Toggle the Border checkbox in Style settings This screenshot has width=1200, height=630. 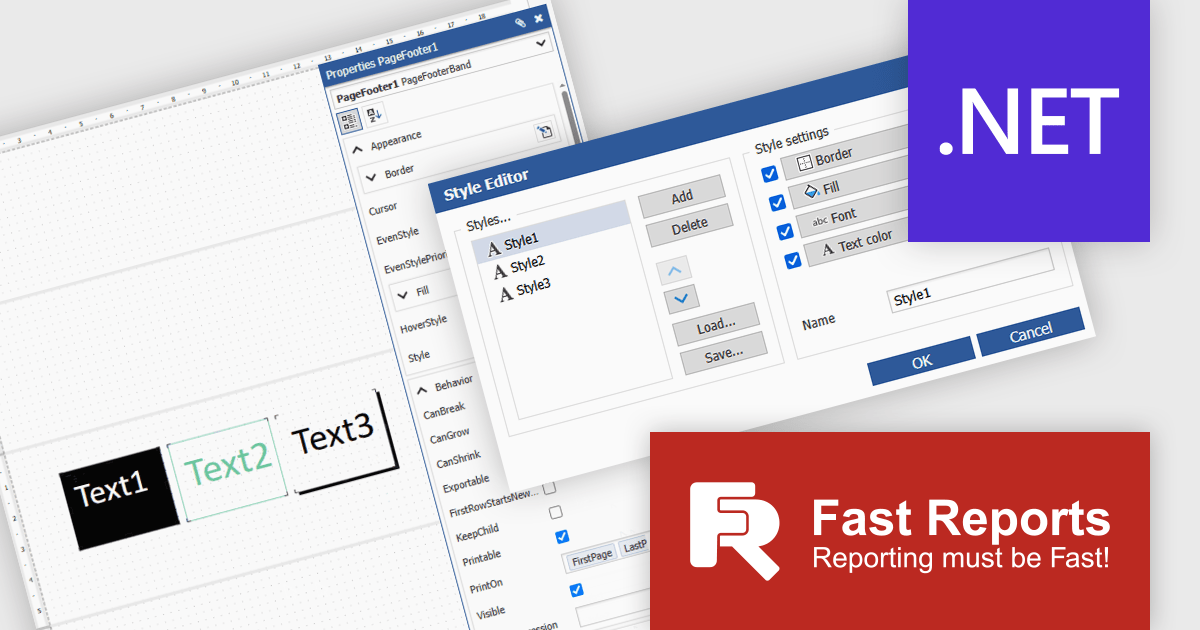[769, 174]
